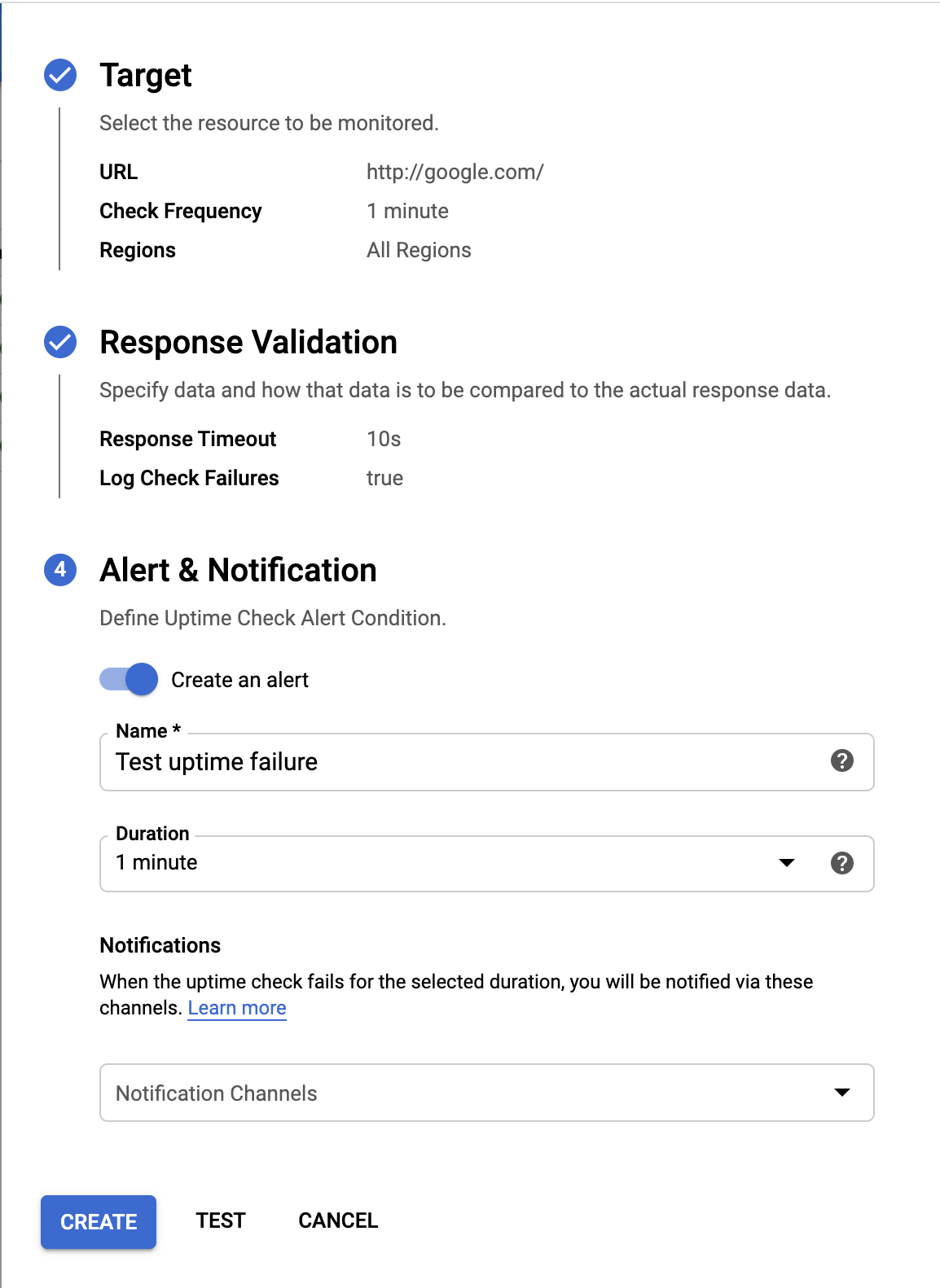Click the http://google.com/ URL value
The height and width of the screenshot is (1288, 940).
[x=455, y=172]
